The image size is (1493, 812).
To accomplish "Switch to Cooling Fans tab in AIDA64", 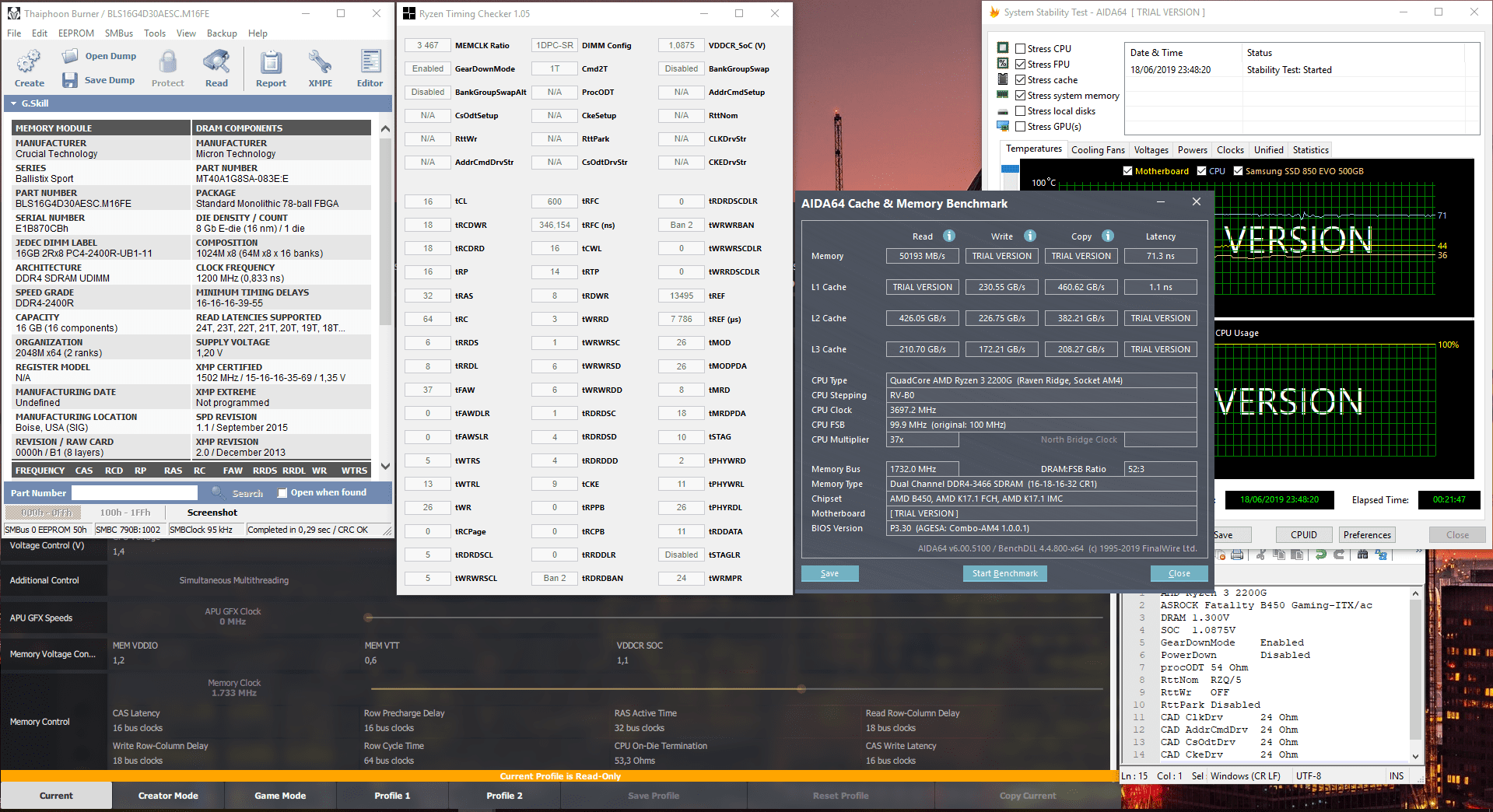I will tap(1098, 150).
